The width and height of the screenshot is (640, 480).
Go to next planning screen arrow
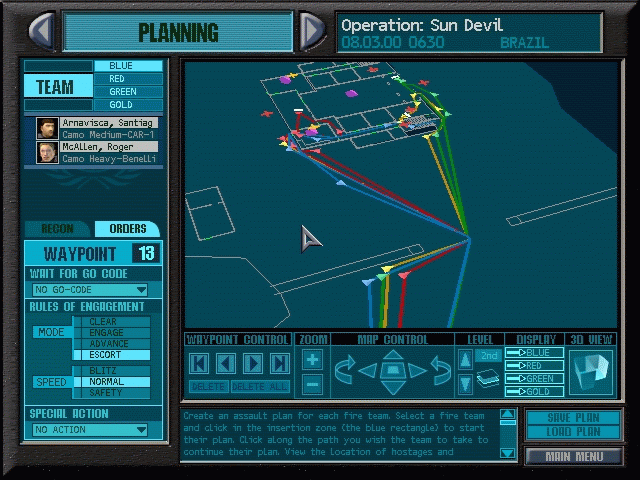coord(312,30)
